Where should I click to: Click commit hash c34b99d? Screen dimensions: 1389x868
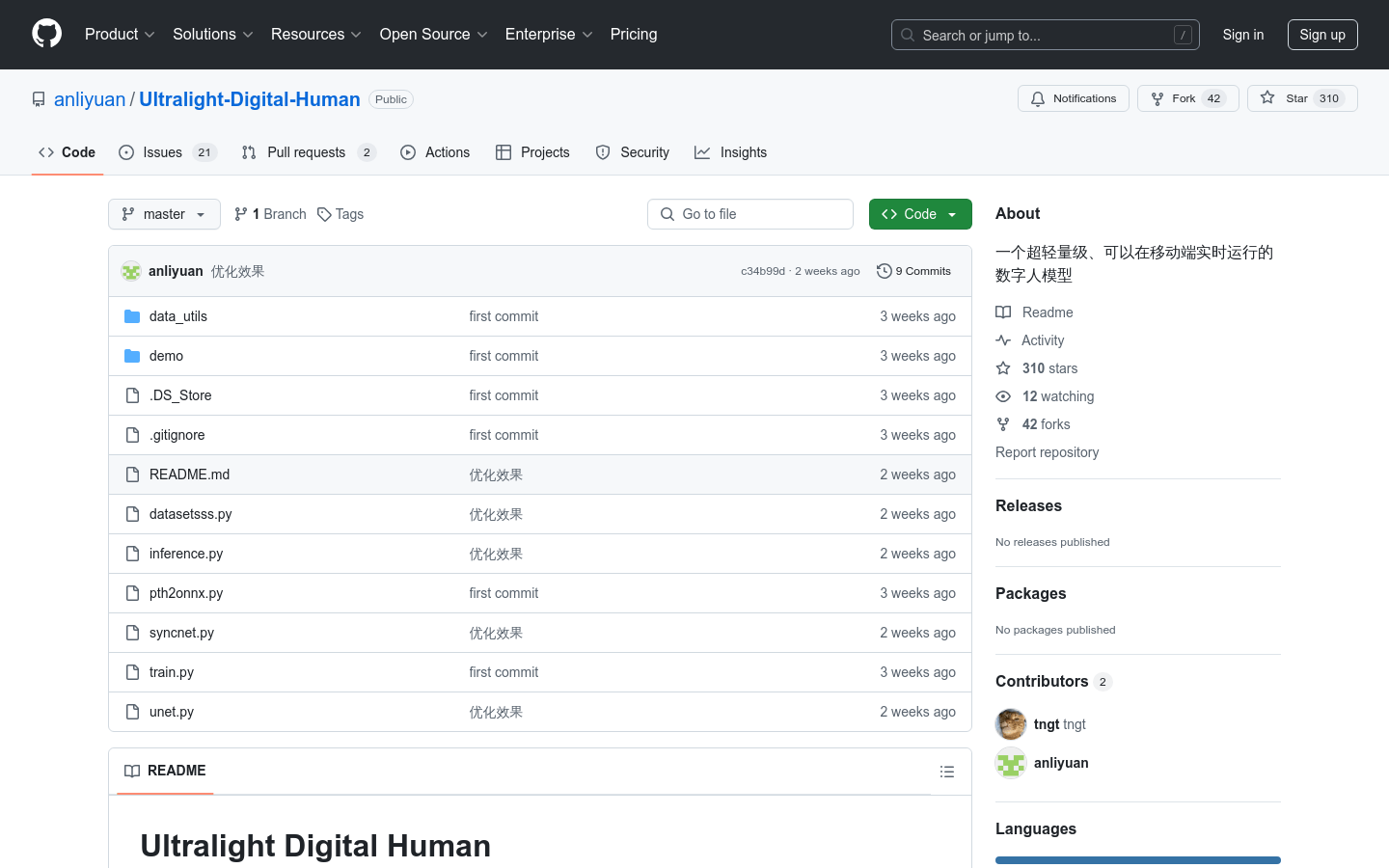pyautogui.click(x=763, y=271)
